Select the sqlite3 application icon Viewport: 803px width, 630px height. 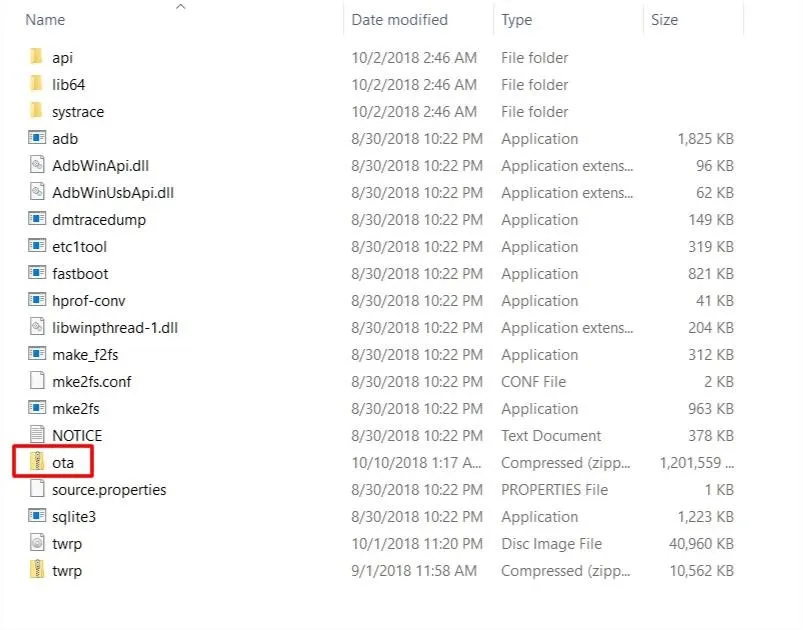(x=37, y=515)
